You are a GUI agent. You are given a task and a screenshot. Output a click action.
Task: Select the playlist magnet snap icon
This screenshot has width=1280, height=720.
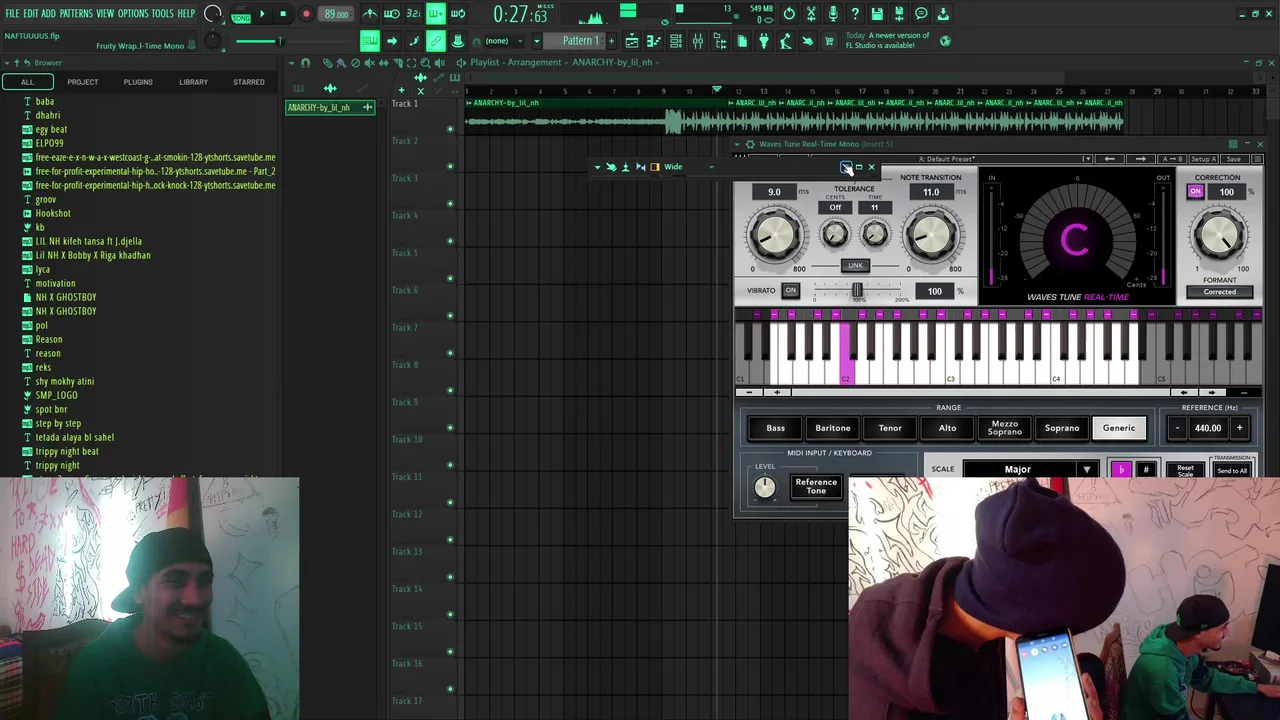point(306,63)
